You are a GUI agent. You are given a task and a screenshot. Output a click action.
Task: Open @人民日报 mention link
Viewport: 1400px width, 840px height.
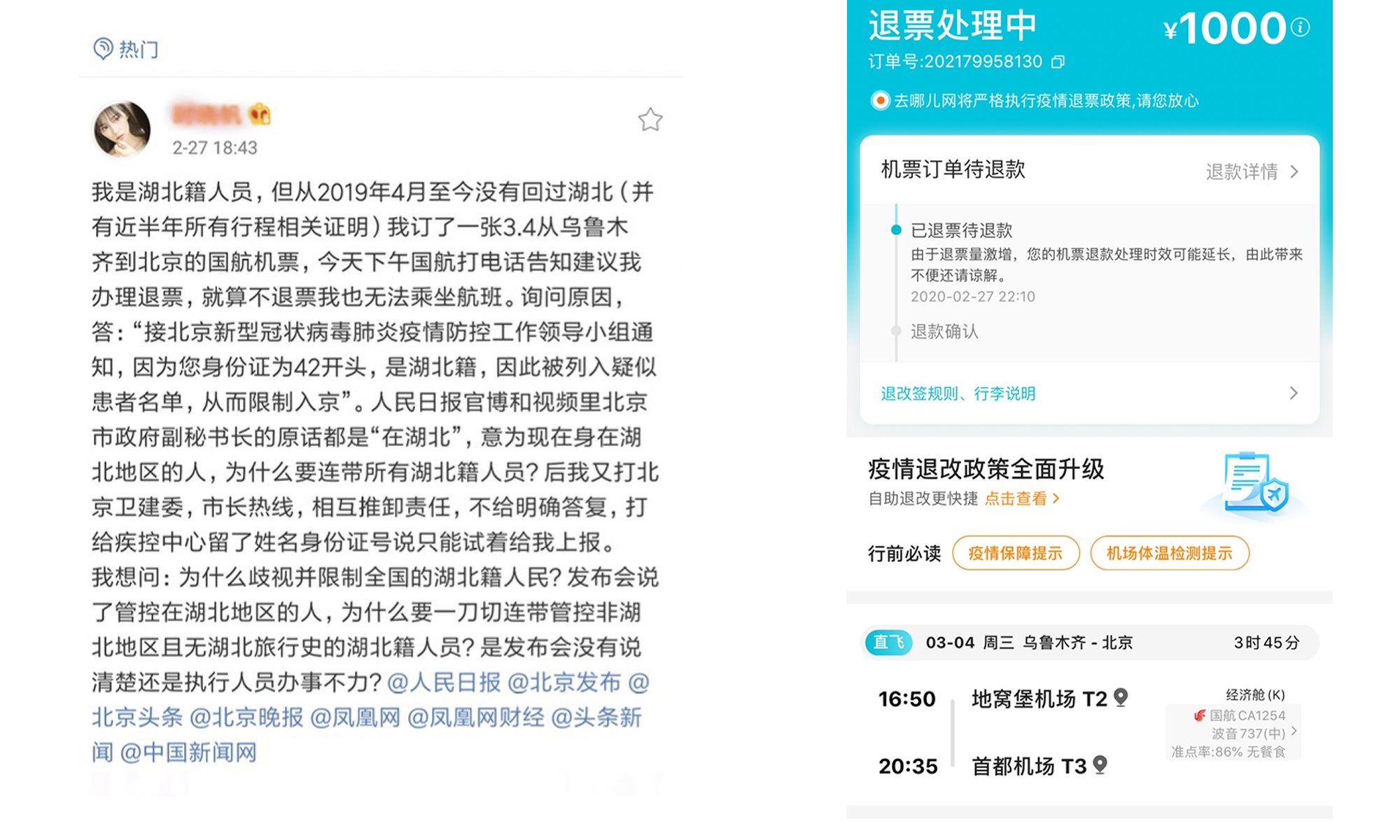tap(444, 682)
